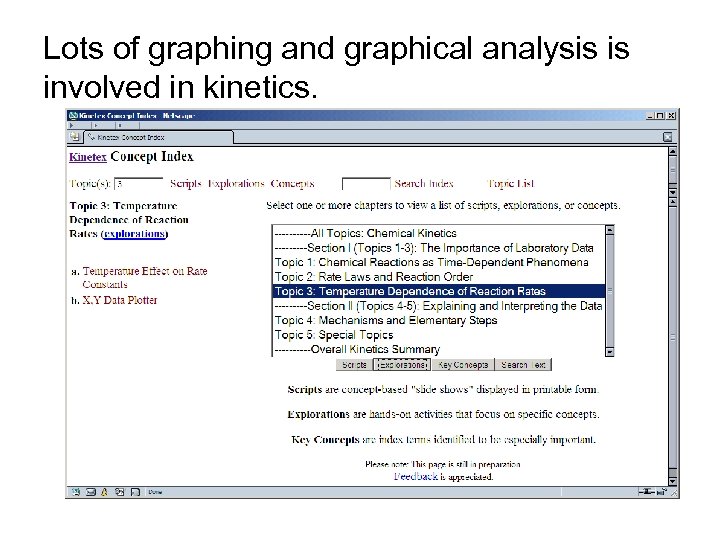Image resolution: width=720 pixels, height=540 pixels.
Task: Select Topic 3: Temperature Dependence of Reaction Rates
Action: click(439, 291)
